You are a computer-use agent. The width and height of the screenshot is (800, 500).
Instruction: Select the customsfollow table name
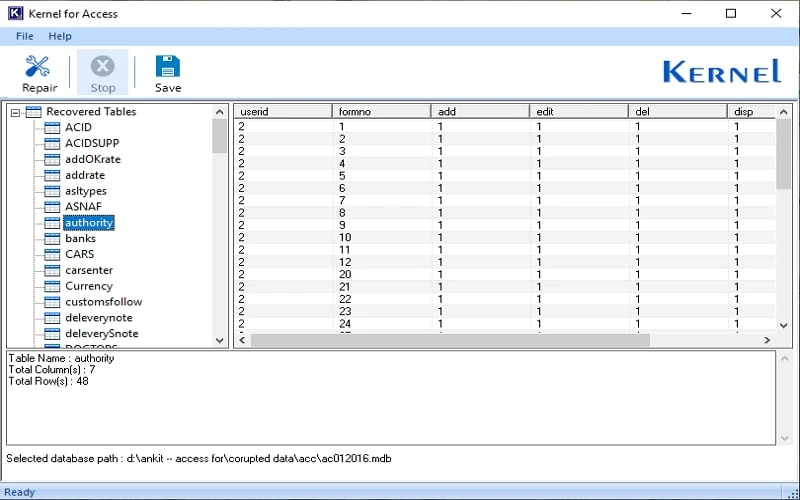pos(104,302)
